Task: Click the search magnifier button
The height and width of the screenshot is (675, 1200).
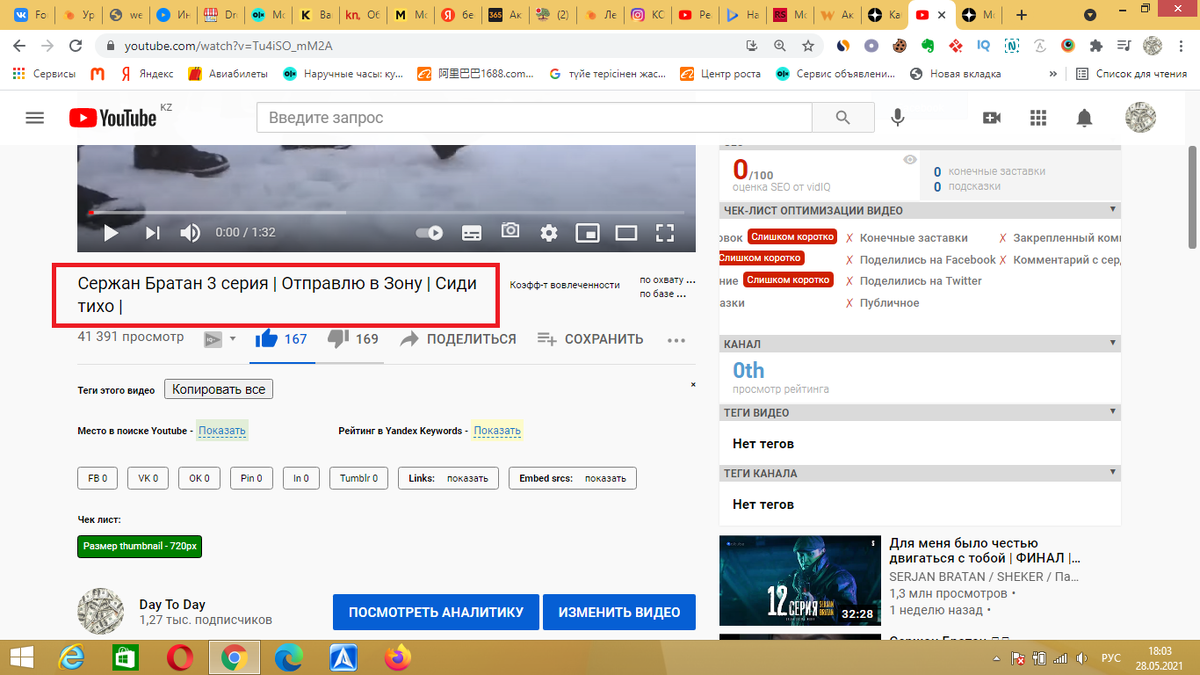Action: pos(843,118)
